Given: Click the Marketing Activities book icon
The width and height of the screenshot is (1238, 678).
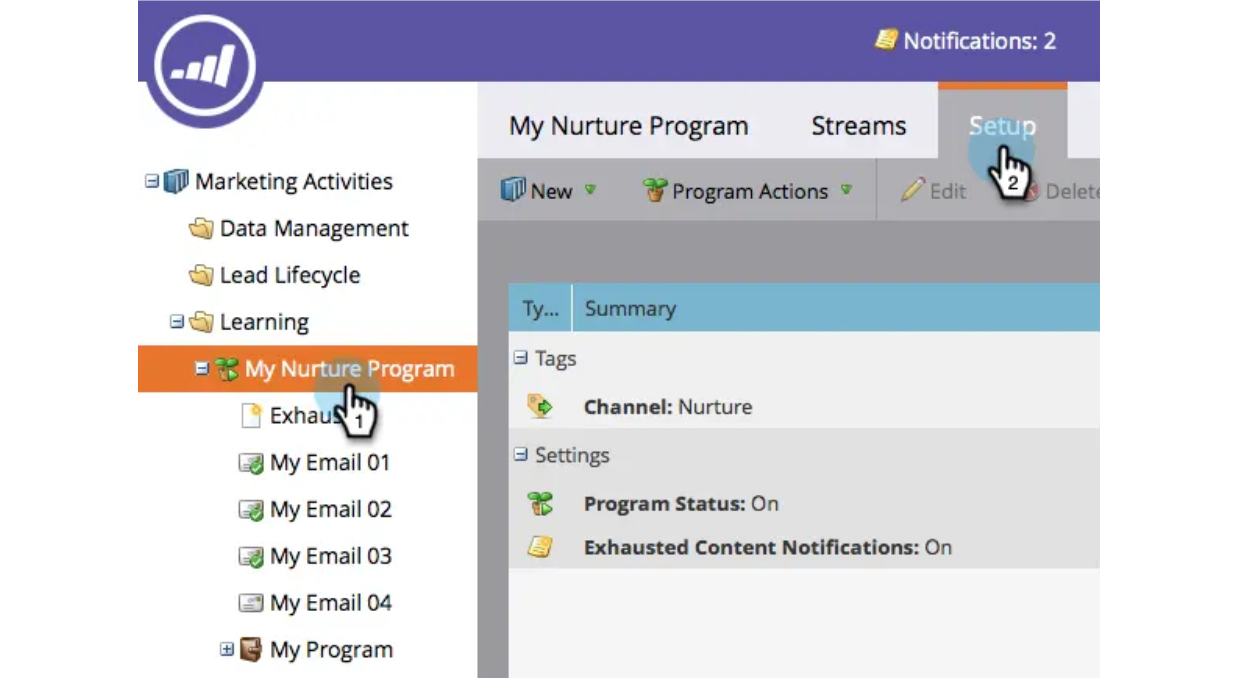Looking at the screenshot, I should (x=176, y=182).
